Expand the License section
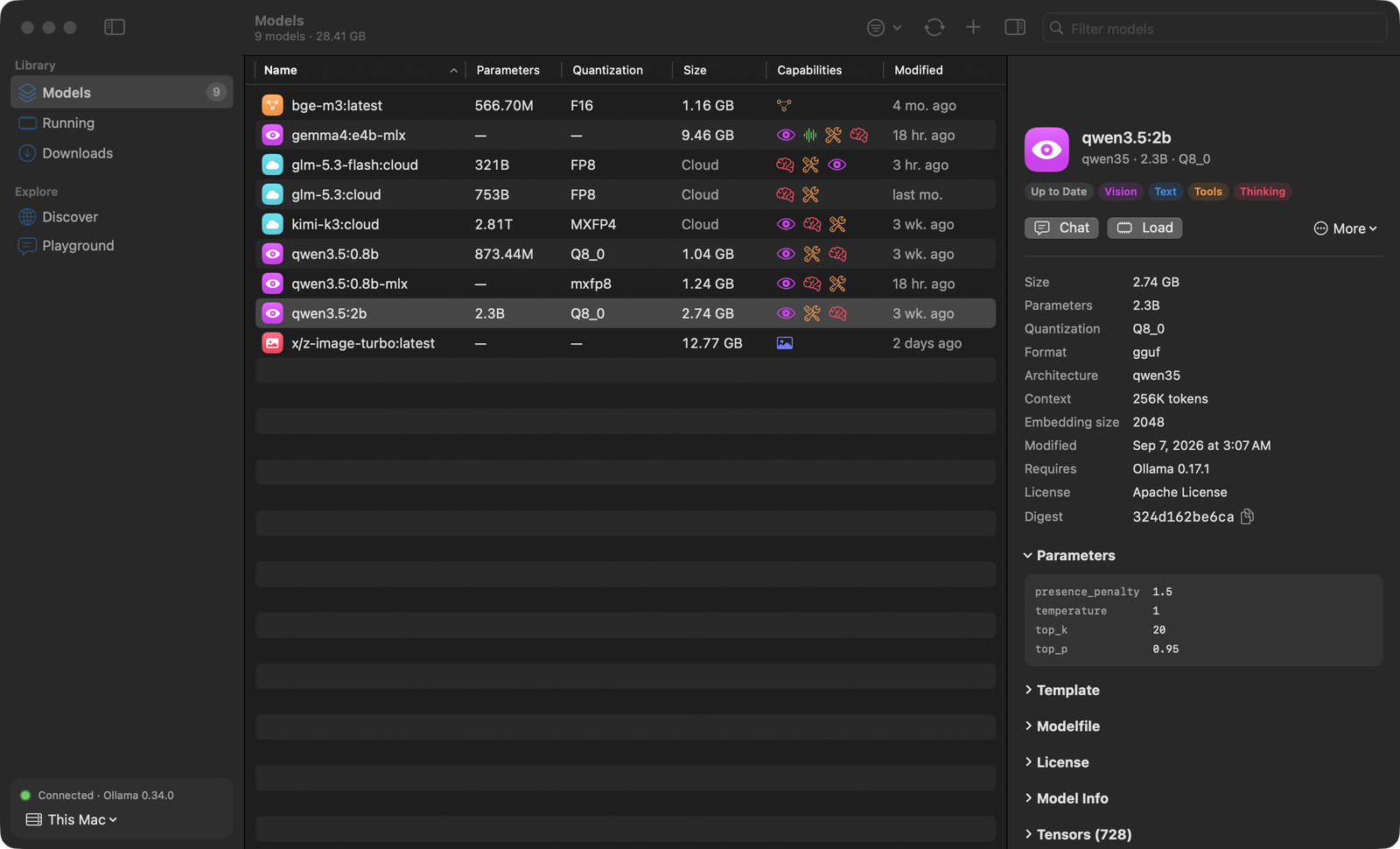This screenshot has width=1400, height=849. tap(1056, 762)
